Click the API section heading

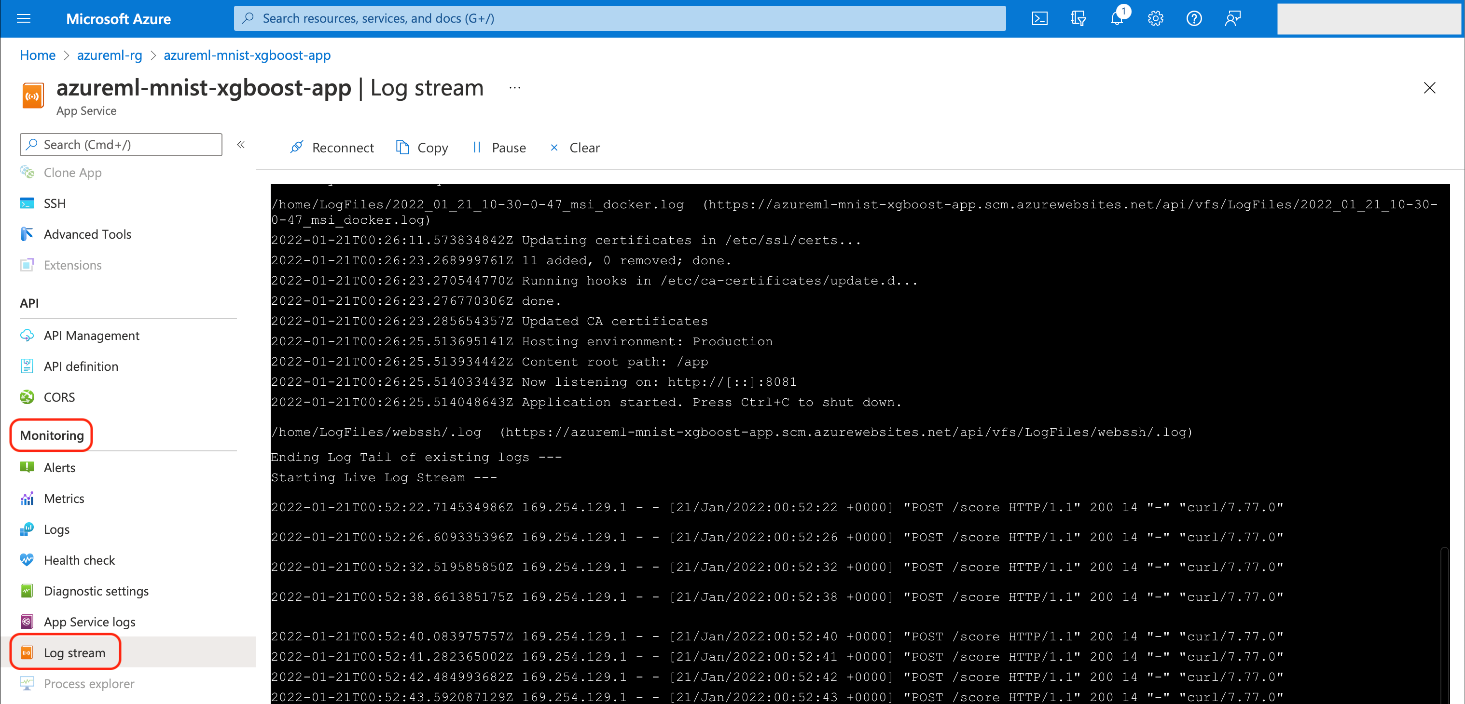click(x=29, y=303)
